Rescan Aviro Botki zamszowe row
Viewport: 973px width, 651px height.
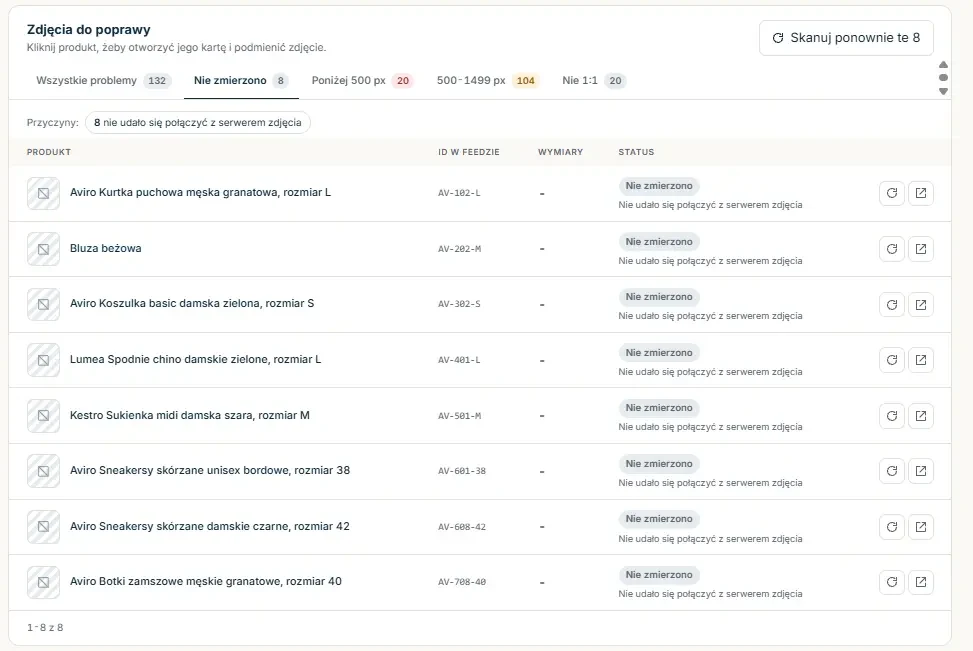pyautogui.click(x=892, y=582)
